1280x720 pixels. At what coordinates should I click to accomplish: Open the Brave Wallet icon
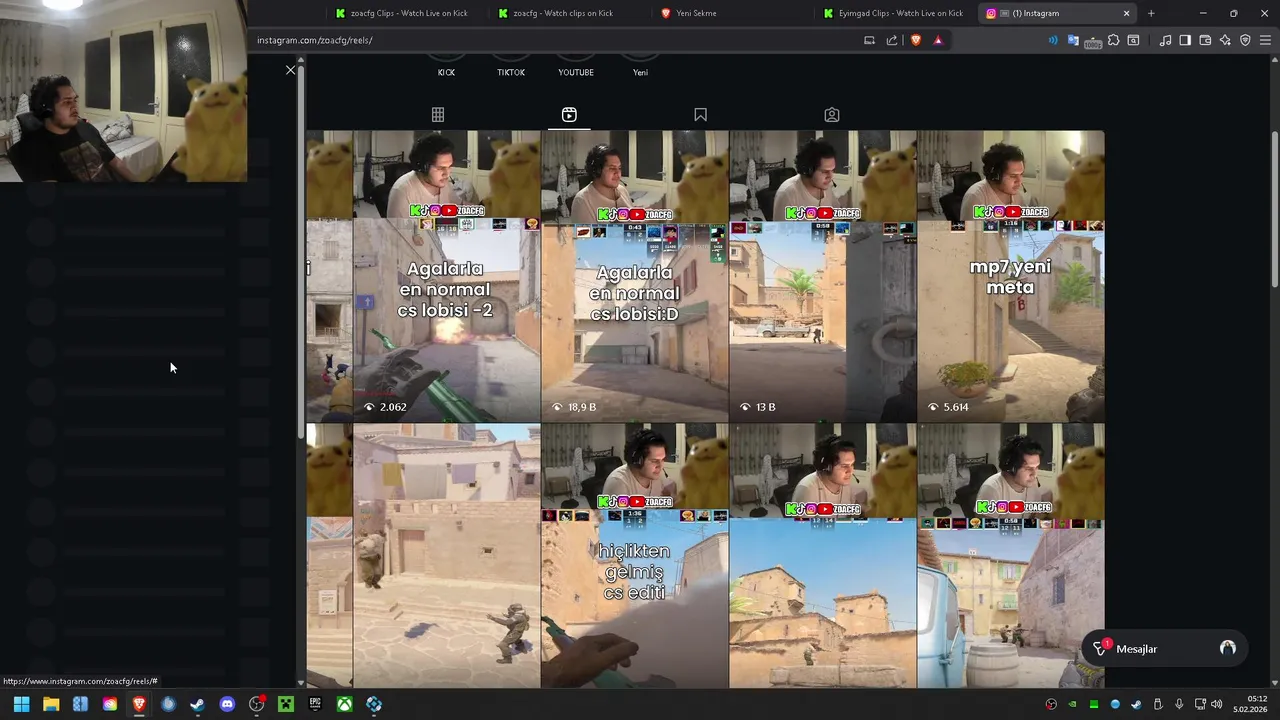coord(1205,40)
